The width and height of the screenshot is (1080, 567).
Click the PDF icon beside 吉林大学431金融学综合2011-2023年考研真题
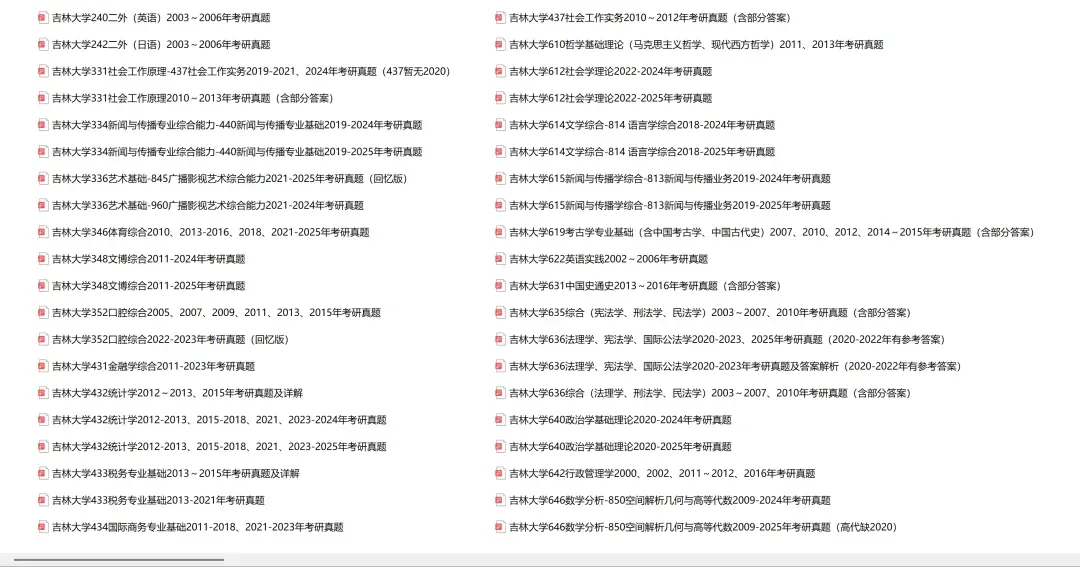tap(43, 367)
